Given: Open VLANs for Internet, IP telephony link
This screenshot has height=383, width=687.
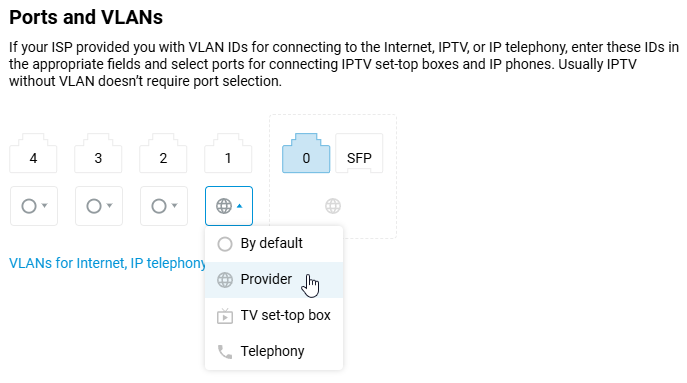Looking at the screenshot, I should tap(107, 263).
